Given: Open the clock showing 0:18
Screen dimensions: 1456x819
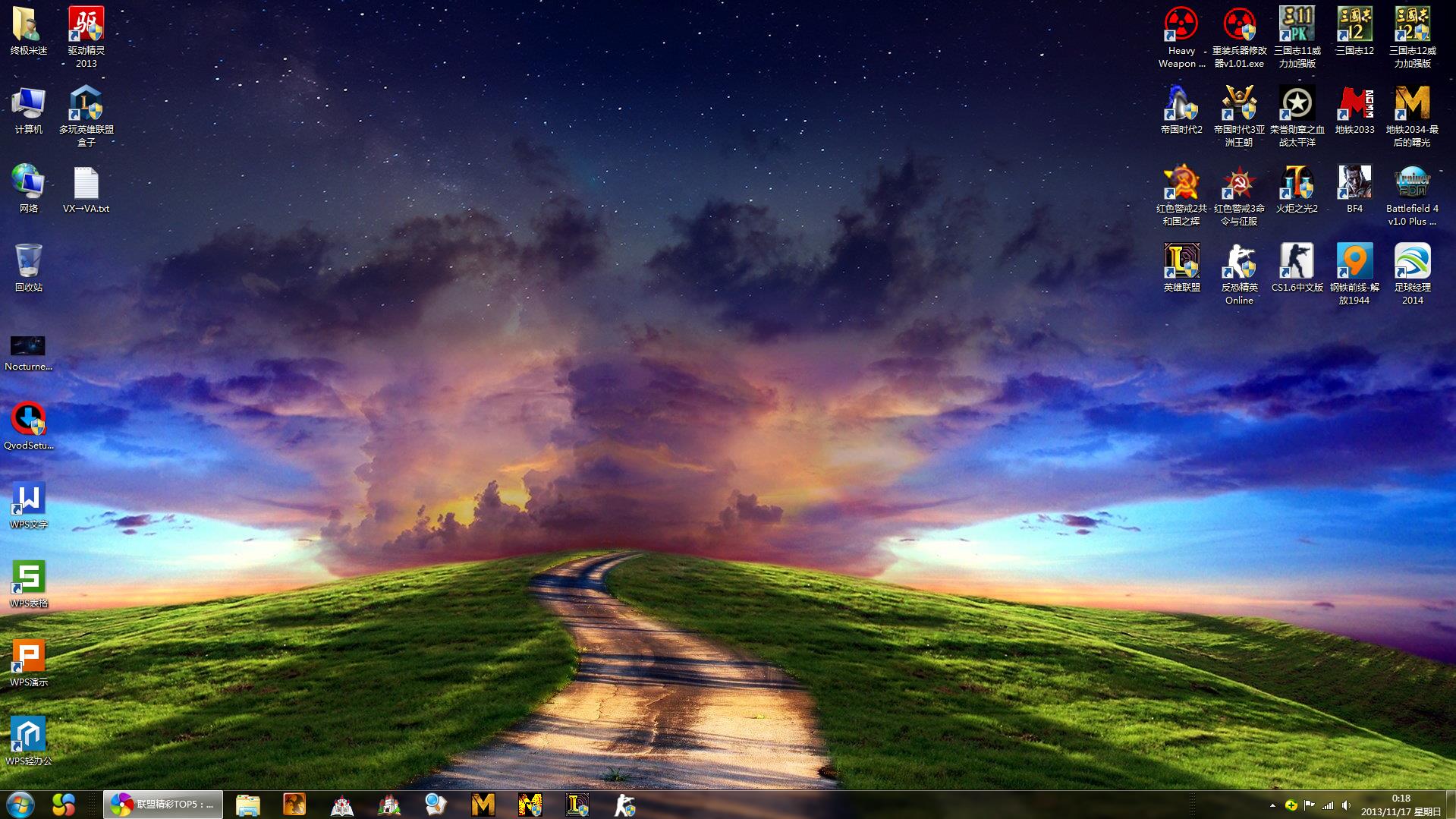Looking at the screenshot, I should point(1401,805).
